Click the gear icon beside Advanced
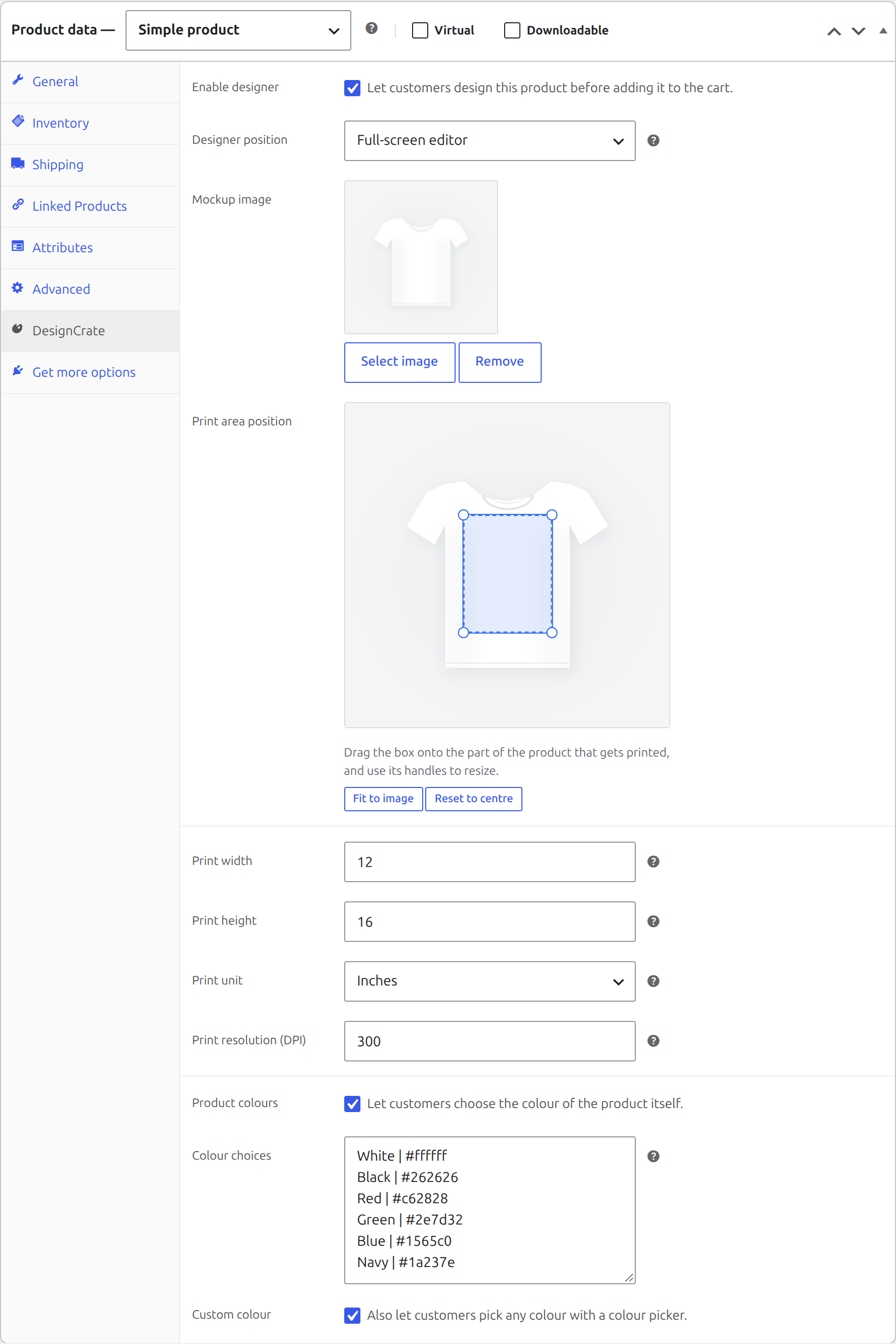 coord(18,288)
